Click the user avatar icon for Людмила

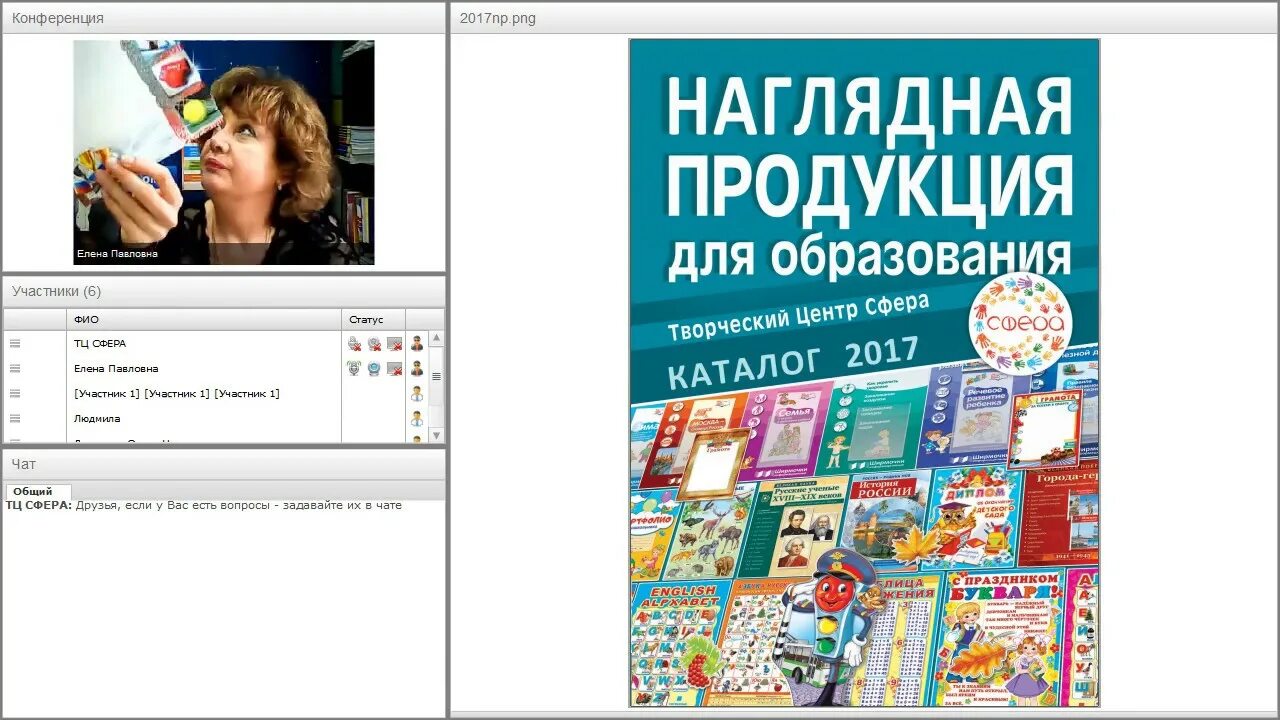pyautogui.click(x=417, y=418)
